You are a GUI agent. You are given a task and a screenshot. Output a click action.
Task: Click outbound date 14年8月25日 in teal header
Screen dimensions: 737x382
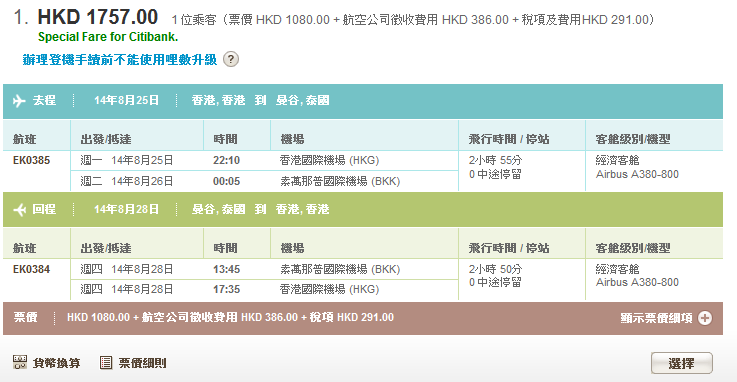click(126, 101)
